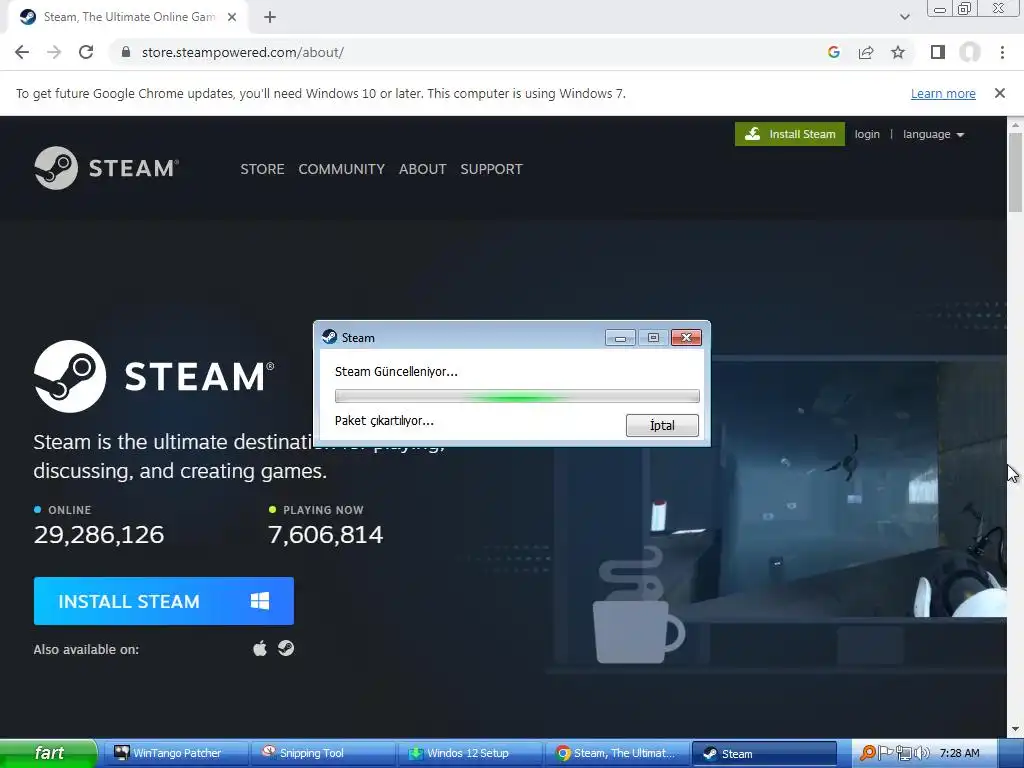Switch to Snipping Tool in taskbar
This screenshot has width=1024, height=768.
(x=323, y=753)
